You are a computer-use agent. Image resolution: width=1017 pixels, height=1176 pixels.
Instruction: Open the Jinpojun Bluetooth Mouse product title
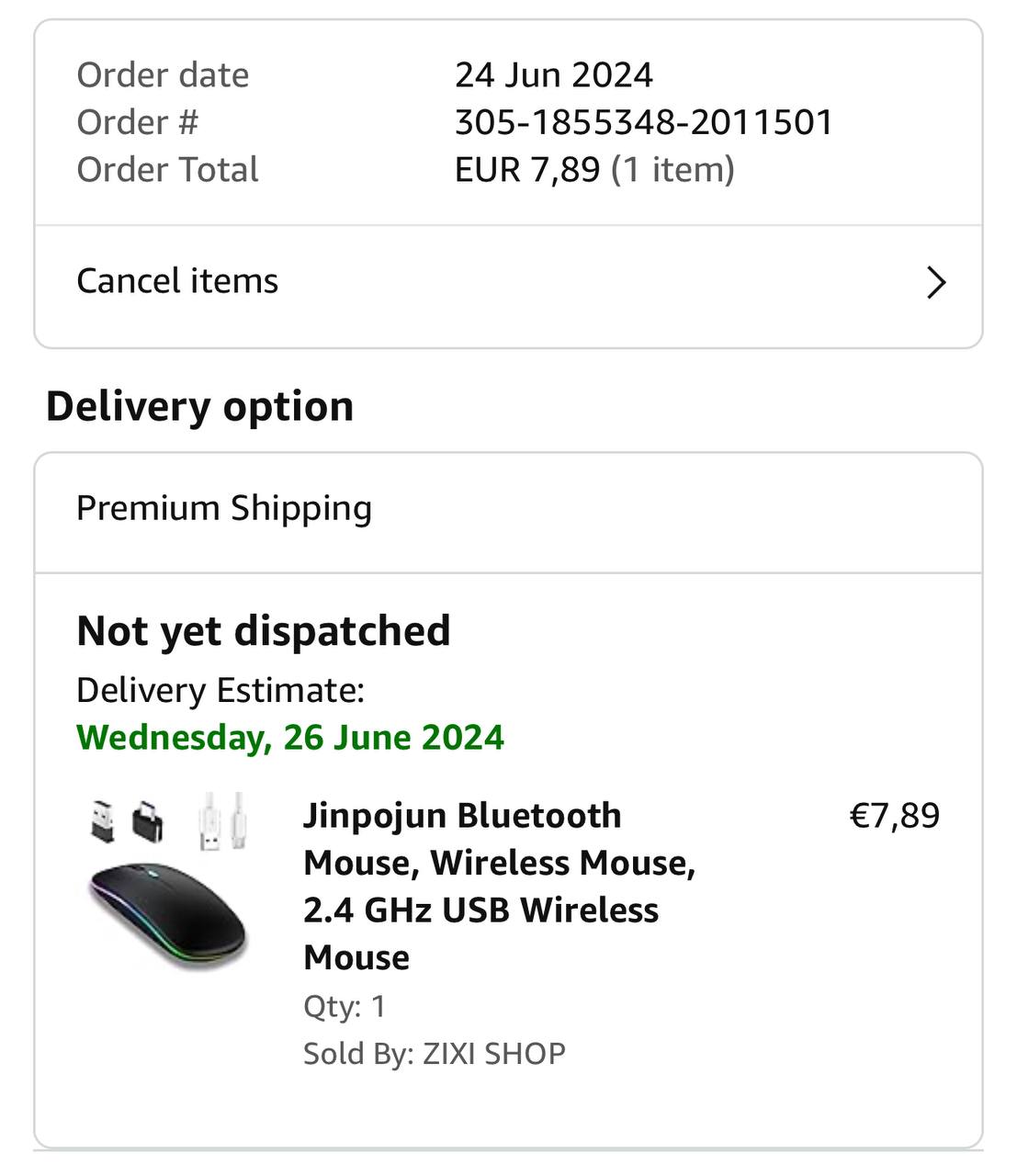point(499,886)
